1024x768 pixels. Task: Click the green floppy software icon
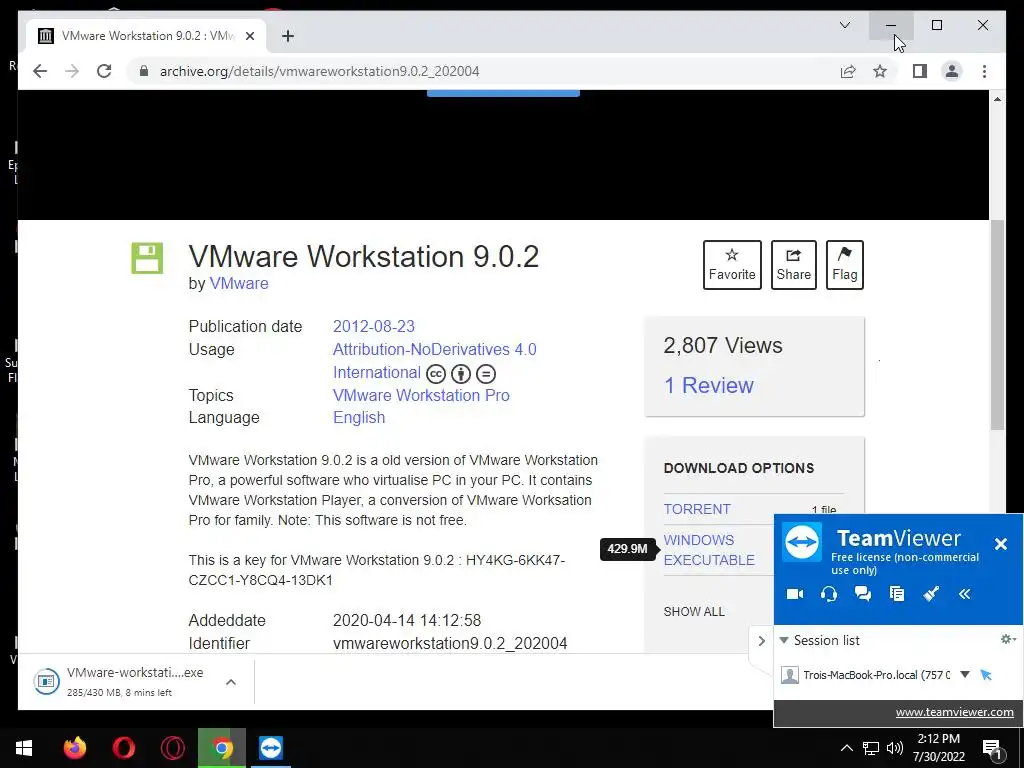point(147,258)
